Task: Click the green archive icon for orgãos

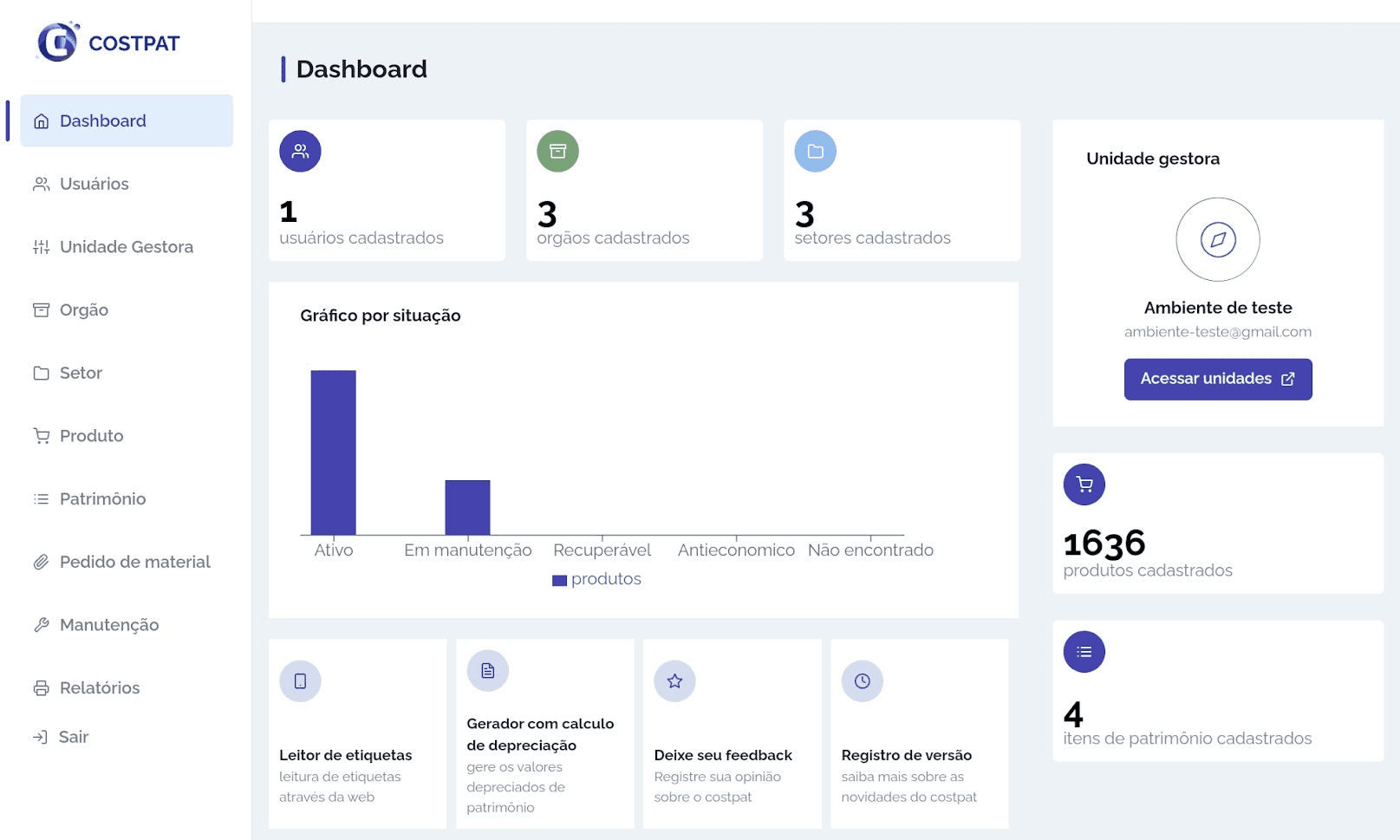Action: (x=557, y=151)
